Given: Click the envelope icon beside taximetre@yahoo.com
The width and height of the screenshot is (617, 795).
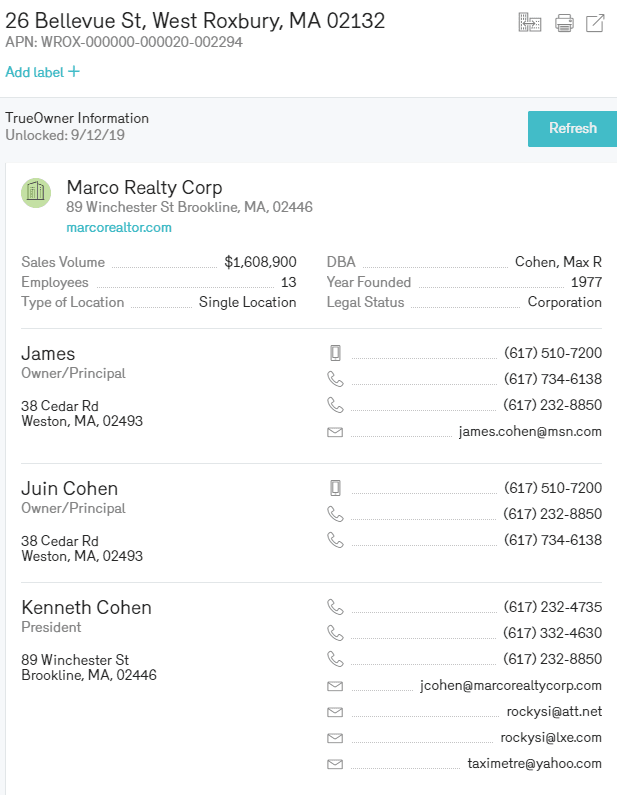Looking at the screenshot, I should (x=335, y=764).
